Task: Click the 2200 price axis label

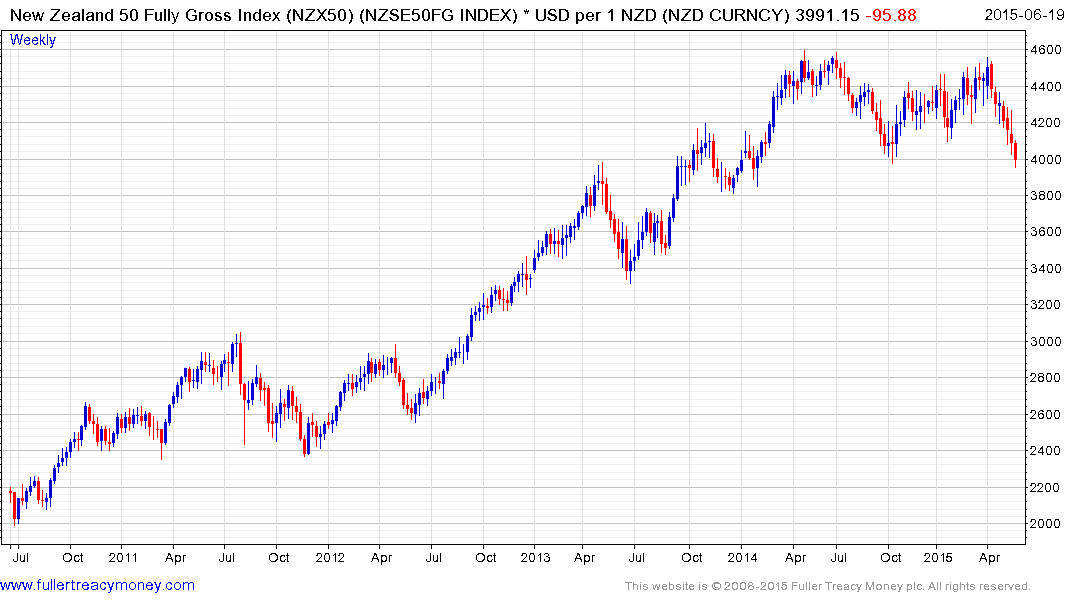Action: tap(1046, 488)
